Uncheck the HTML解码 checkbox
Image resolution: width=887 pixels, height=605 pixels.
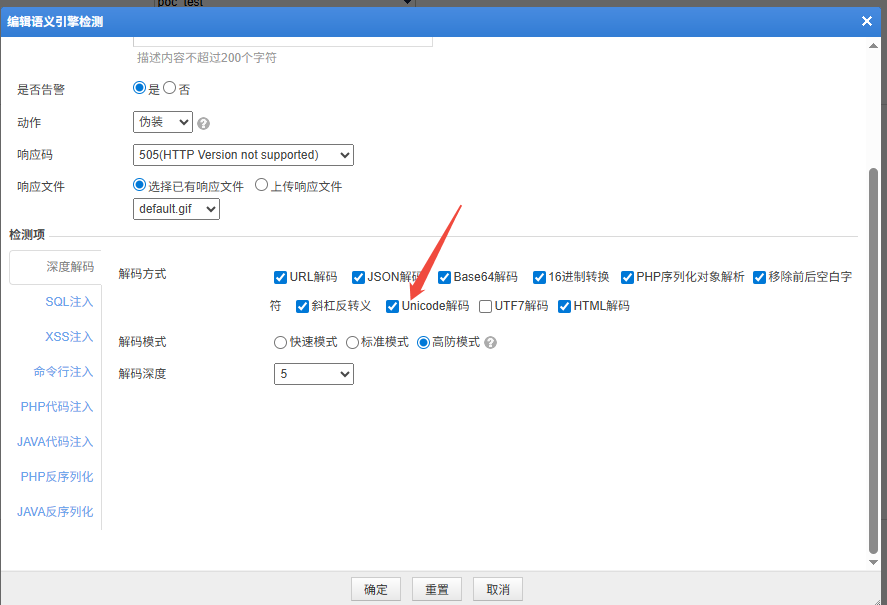pyautogui.click(x=565, y=306)
